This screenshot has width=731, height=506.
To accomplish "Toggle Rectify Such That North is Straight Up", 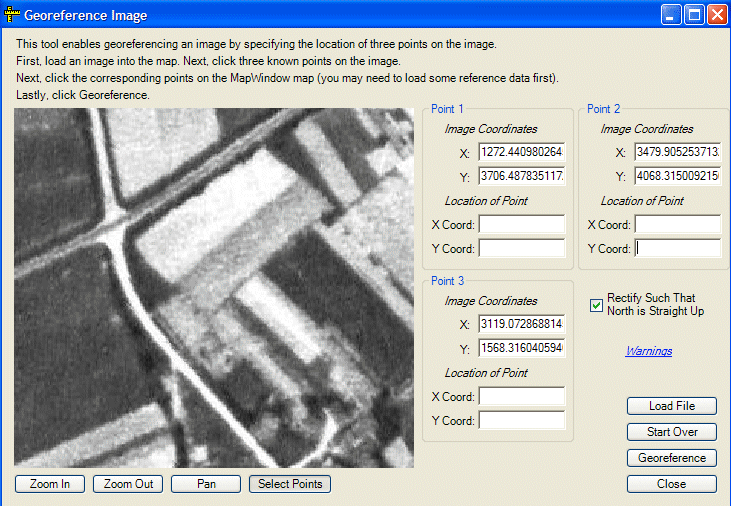I will pyautogui.click(x=597, y=305).
